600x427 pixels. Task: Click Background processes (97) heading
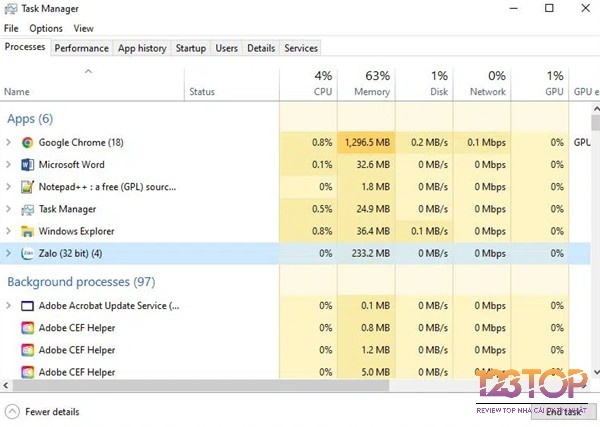(81, 282)
